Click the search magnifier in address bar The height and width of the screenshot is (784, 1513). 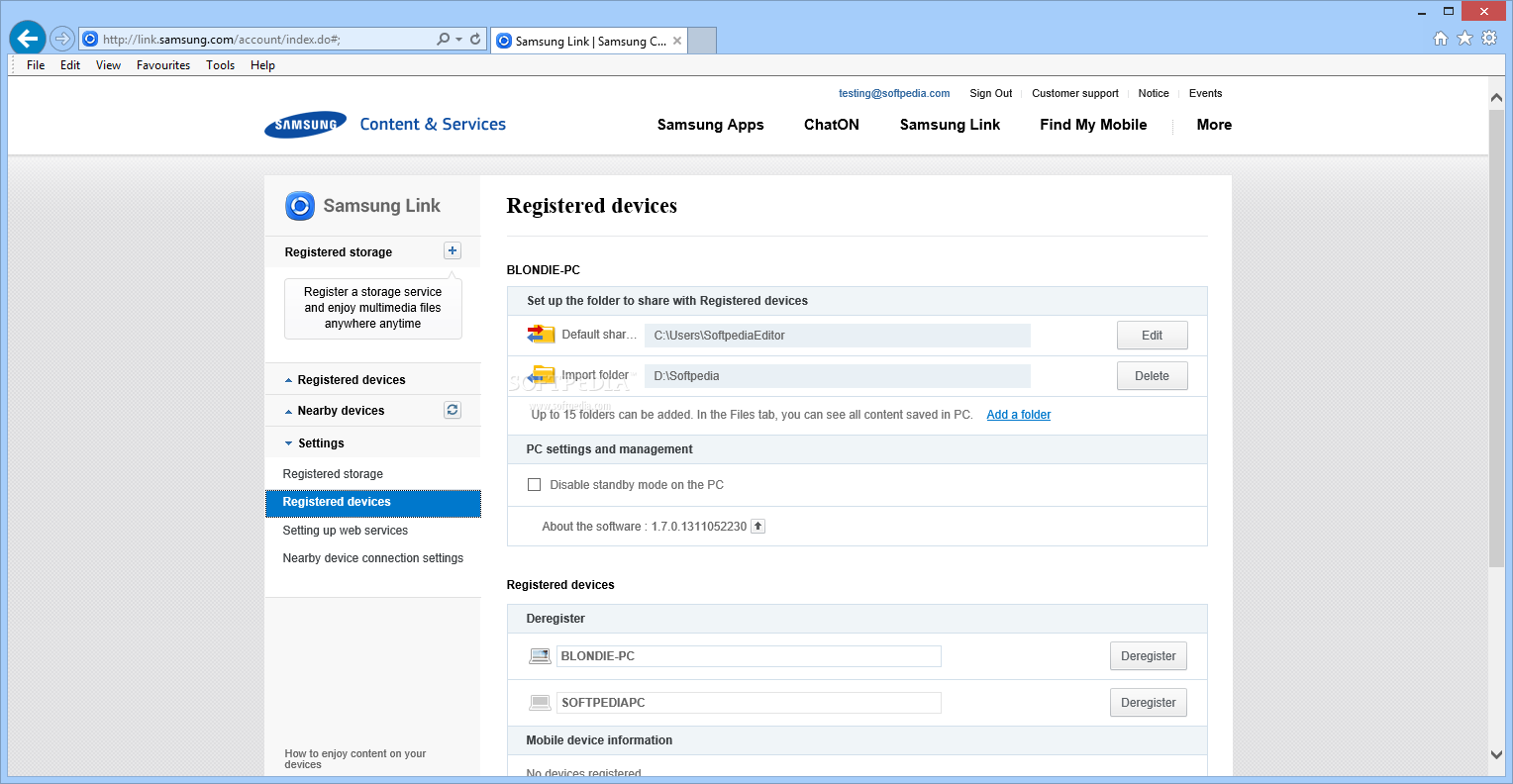coord(443,40)
